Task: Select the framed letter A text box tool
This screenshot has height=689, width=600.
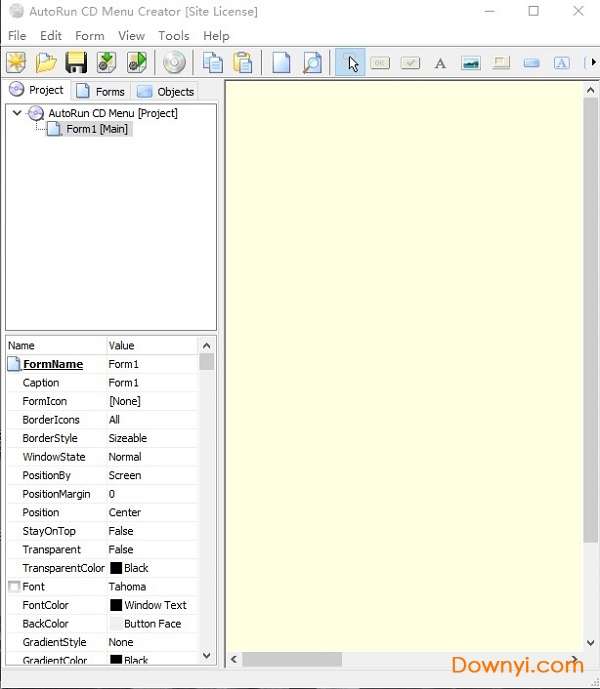Action: 561,63
